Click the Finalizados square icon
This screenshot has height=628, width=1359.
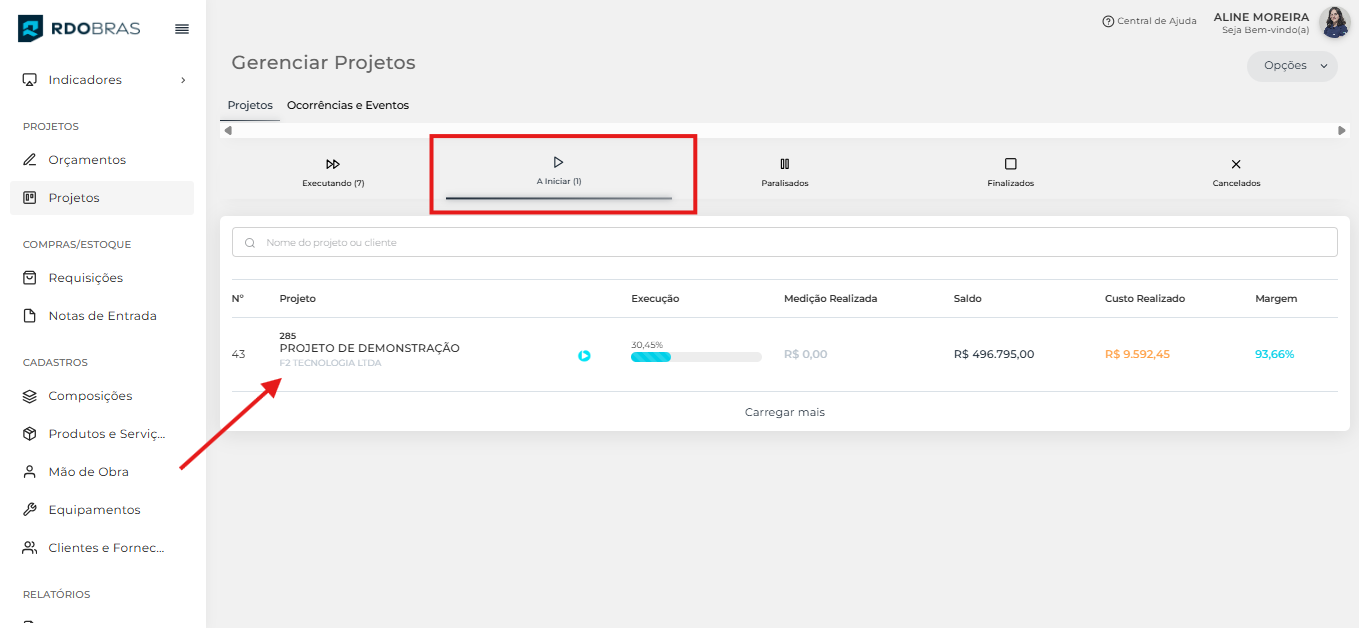tap(1010, 164)
